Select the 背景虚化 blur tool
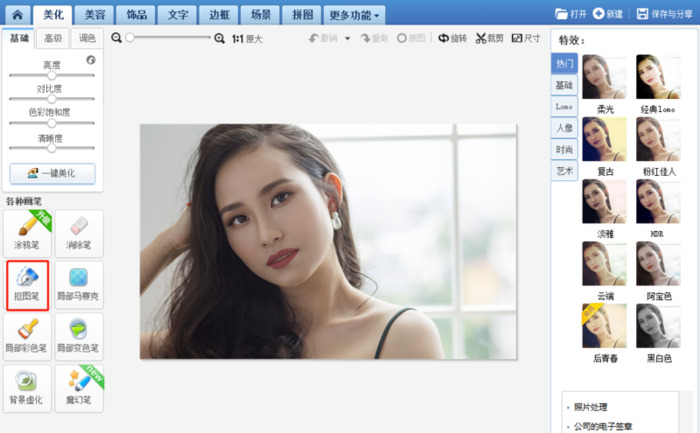This screenshot has width=700, height=433. click(27, 388)
